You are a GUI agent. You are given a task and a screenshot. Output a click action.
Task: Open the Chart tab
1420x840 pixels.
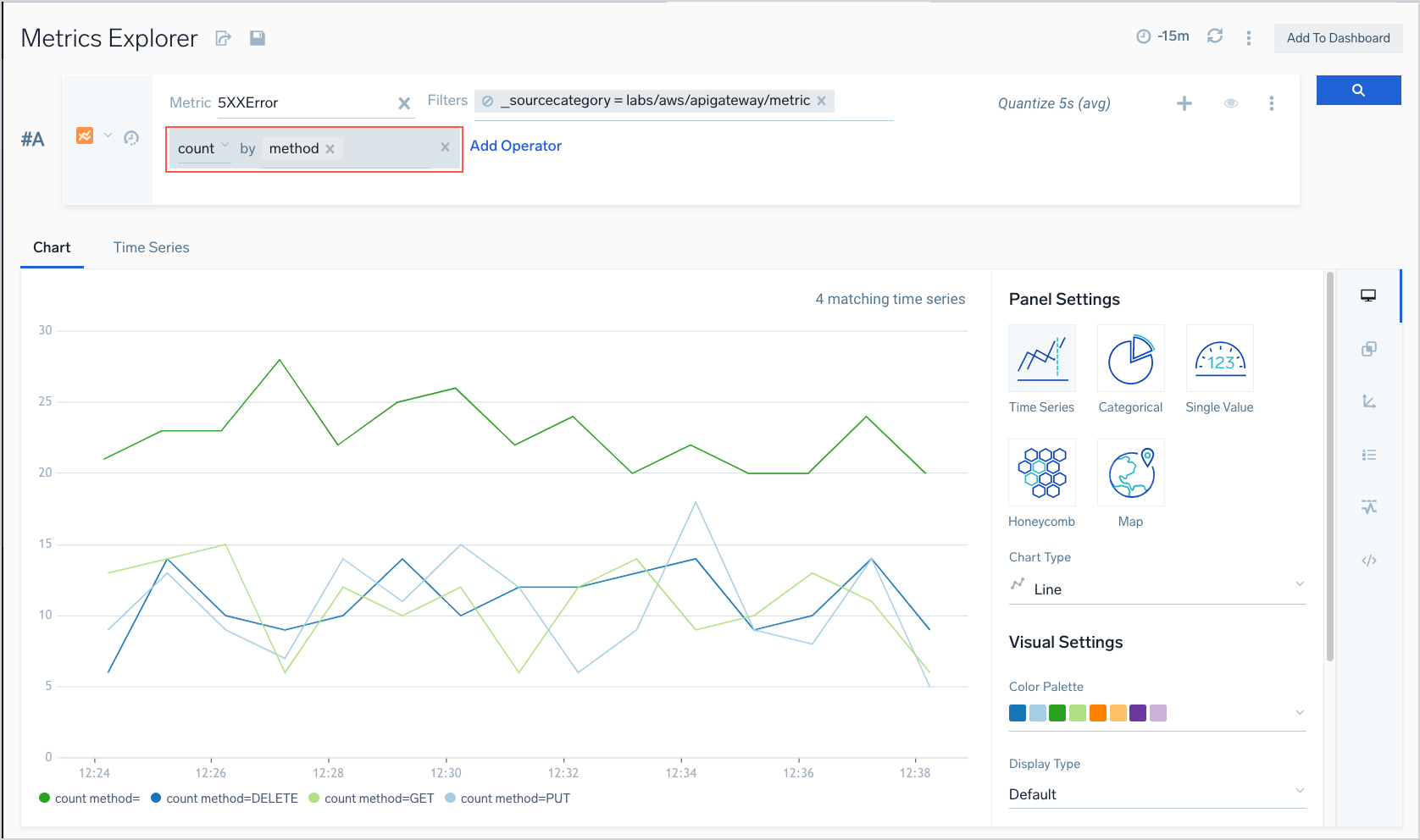point(52,247)
